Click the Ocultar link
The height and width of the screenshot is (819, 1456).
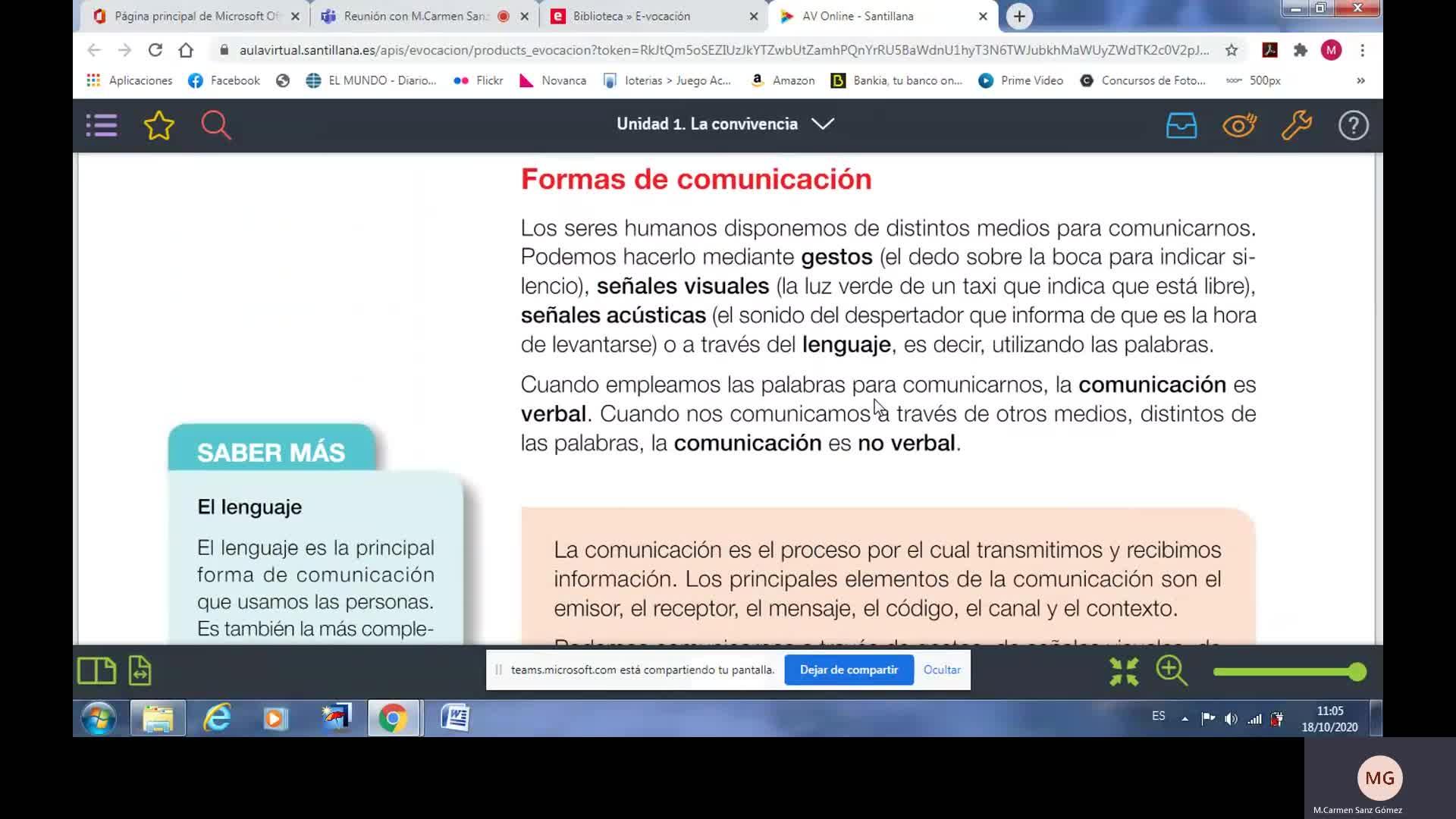942,670
